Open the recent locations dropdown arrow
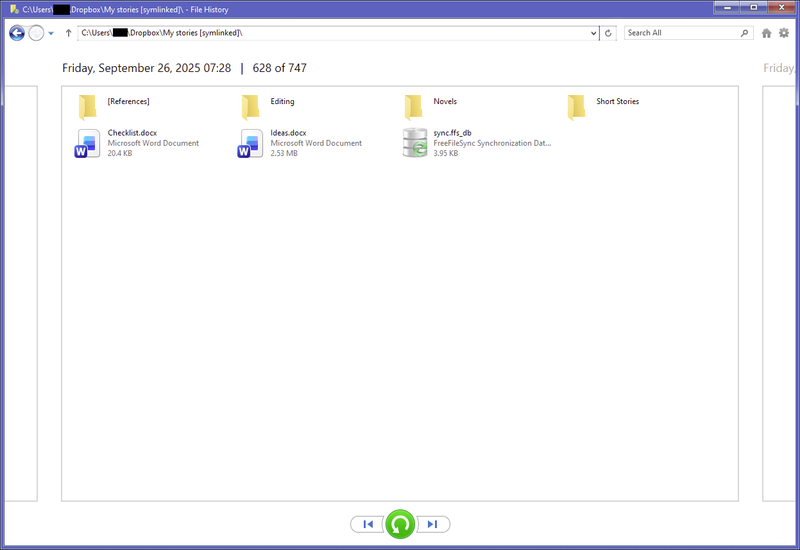The image size is (800, 550). 51,33
